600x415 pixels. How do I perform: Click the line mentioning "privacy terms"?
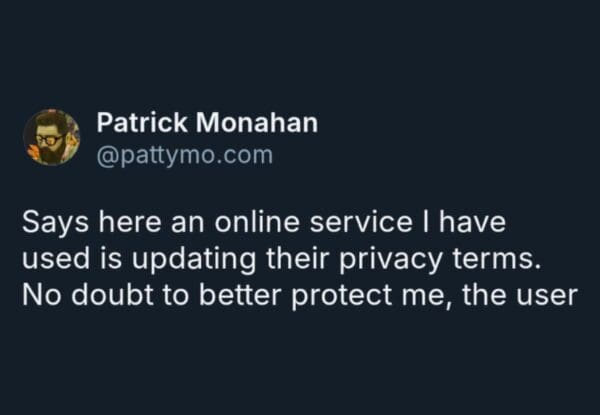(281, 258)
